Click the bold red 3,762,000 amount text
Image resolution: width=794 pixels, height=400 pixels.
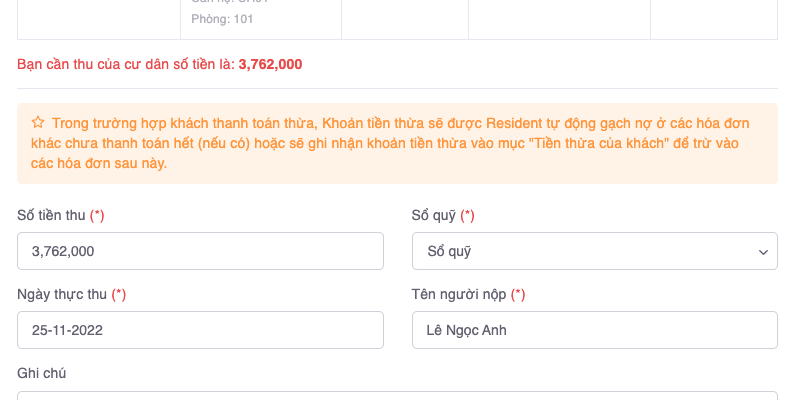pos(270,64)
